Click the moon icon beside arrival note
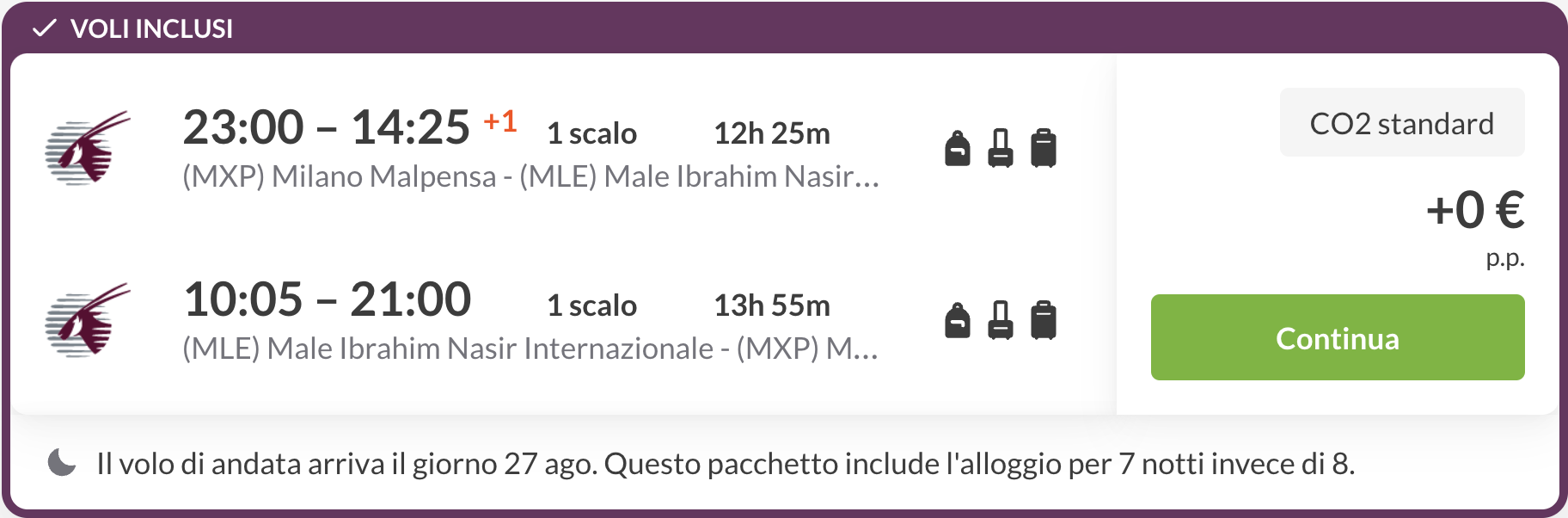This screenshot has width=1568, height=518. pos(62,462)
